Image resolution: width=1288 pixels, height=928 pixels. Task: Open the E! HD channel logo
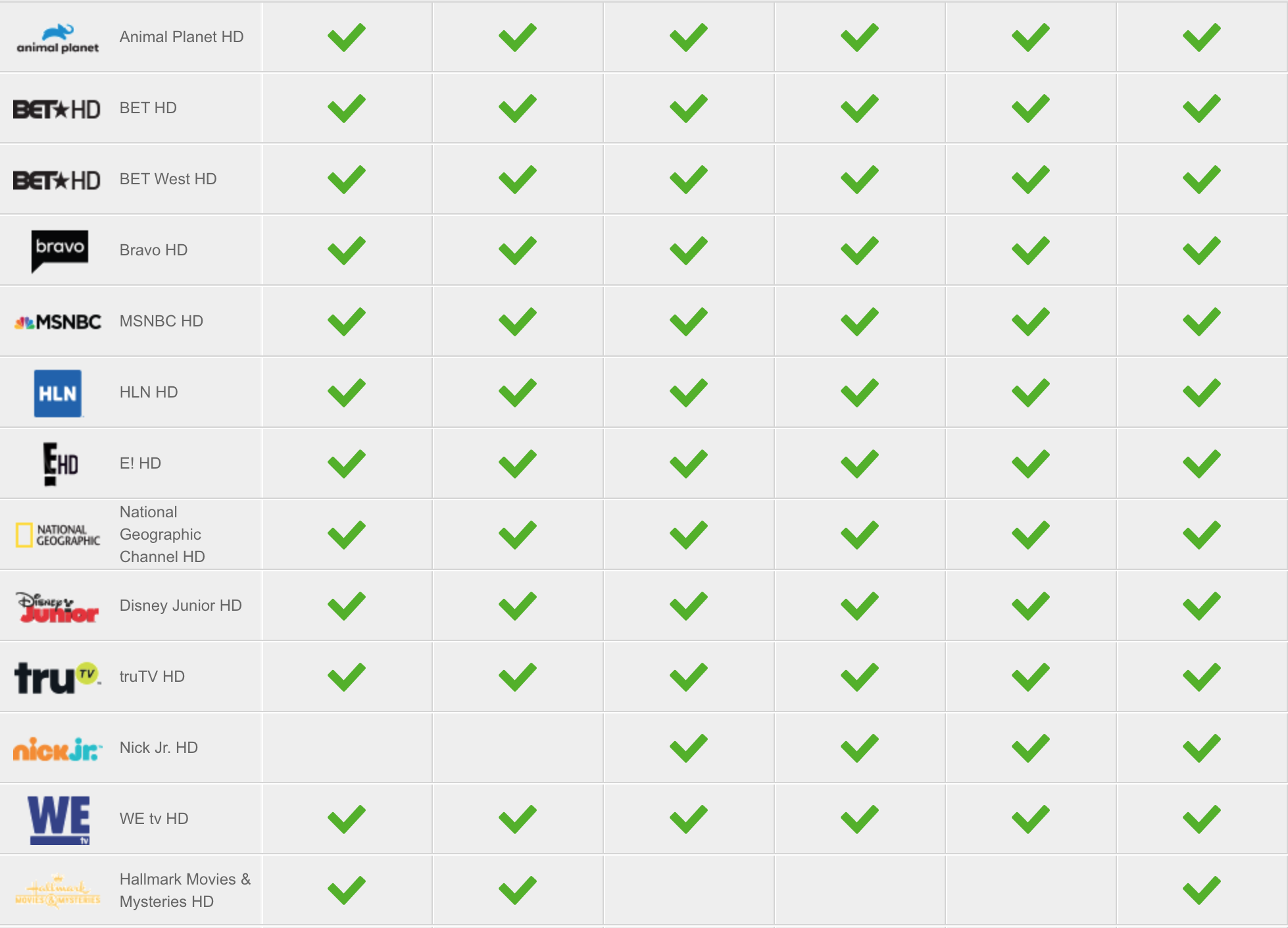(61, 464)
